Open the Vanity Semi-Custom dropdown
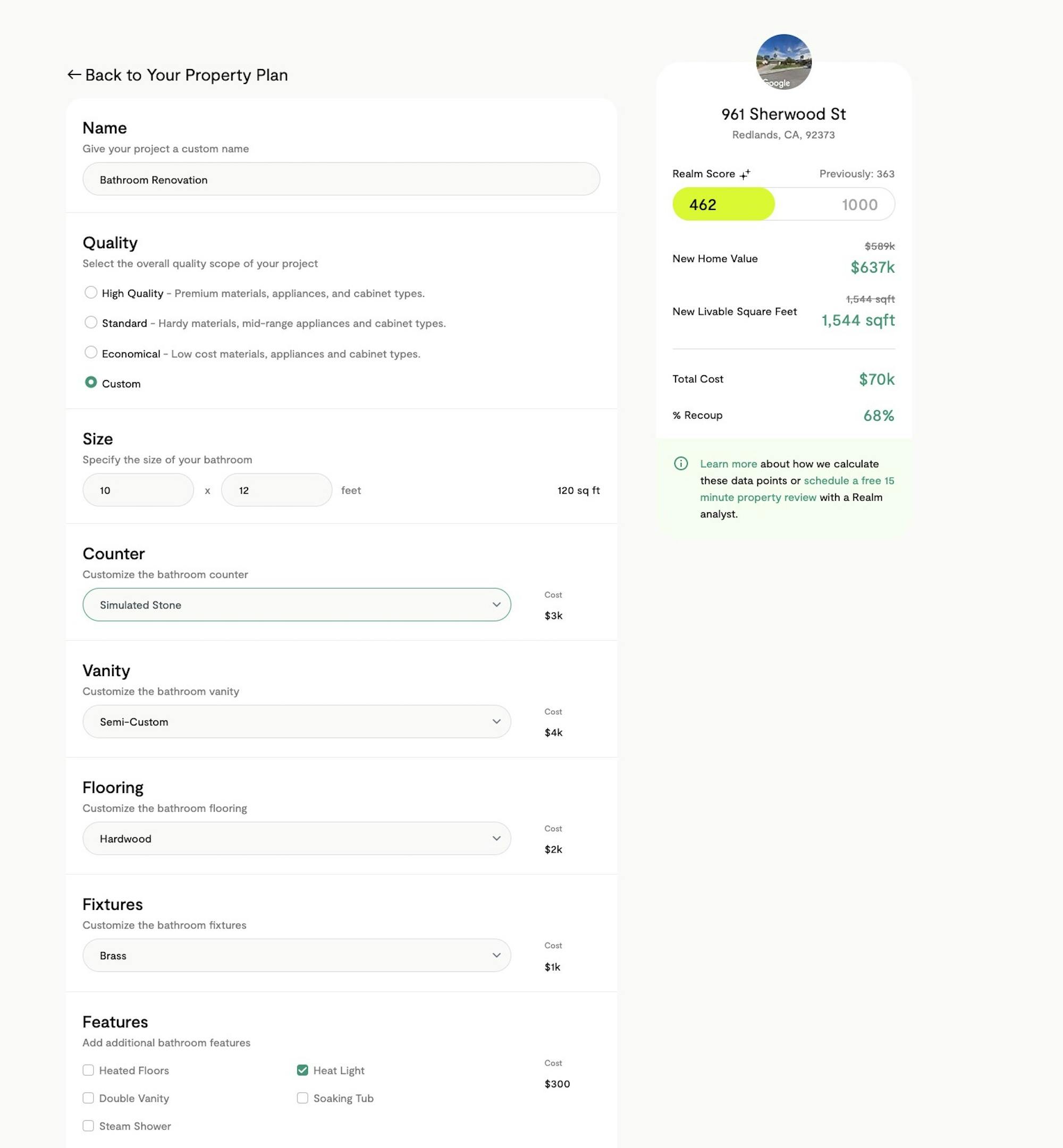The image size is (1063, 1148). [297, 721]
